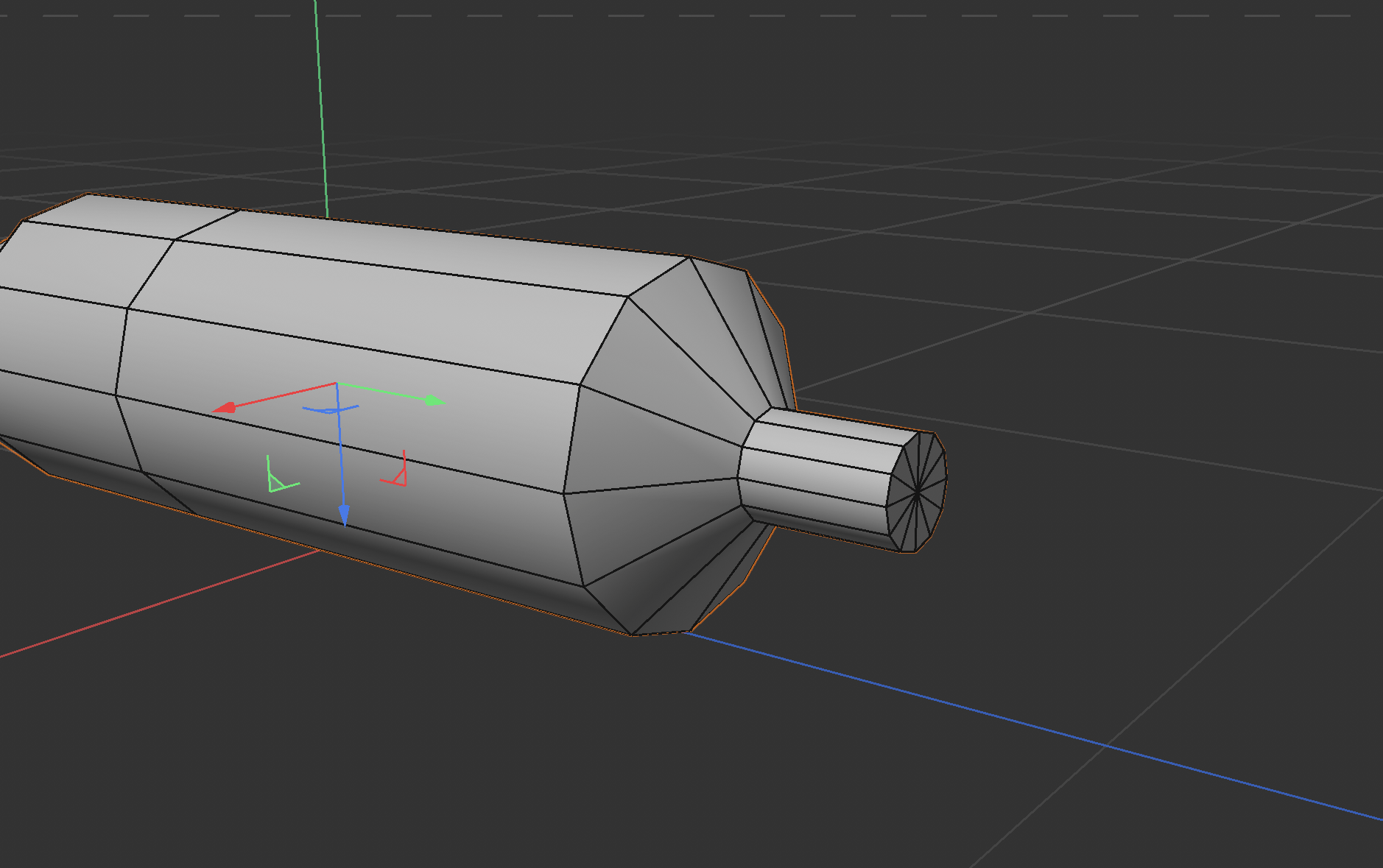Click the blue axis shaft of the gizmo
The height and width of the screenshot is (868, 1383).
pyautogui.click(x=340, y=456)
